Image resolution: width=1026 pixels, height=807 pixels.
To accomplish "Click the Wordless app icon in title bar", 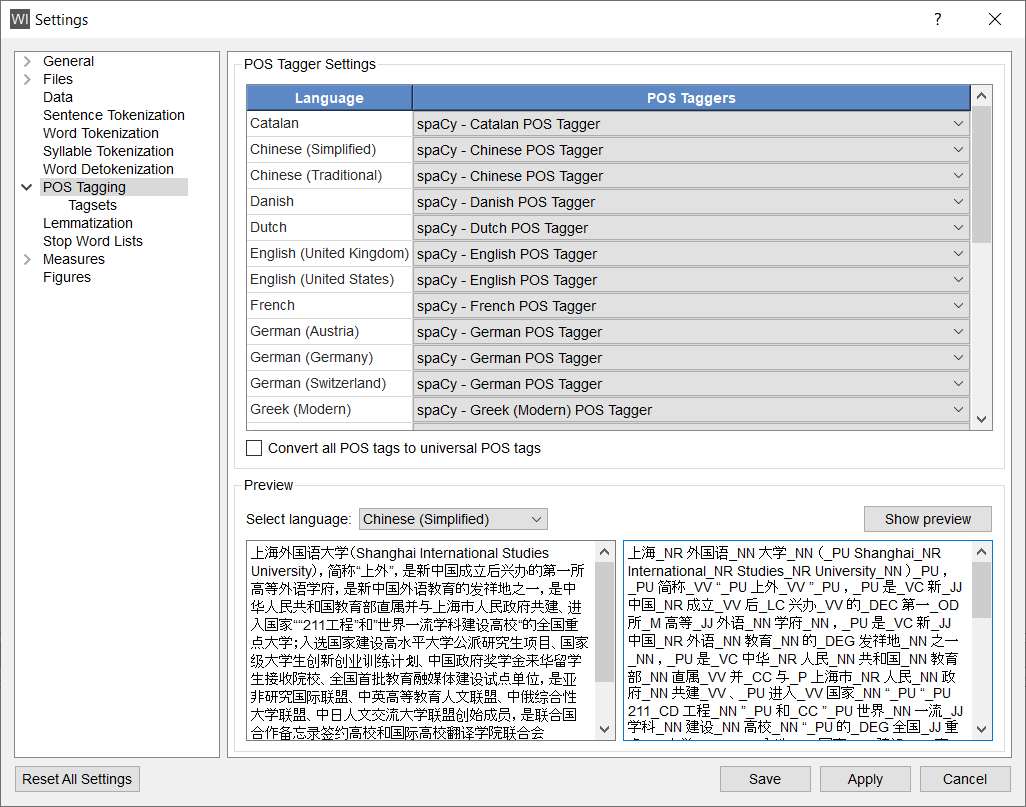I will (20, 19).
